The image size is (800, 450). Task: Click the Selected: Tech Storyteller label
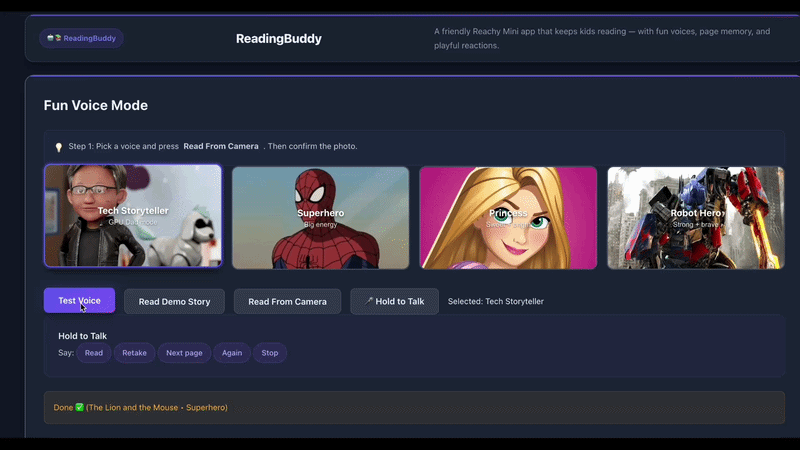496,302
